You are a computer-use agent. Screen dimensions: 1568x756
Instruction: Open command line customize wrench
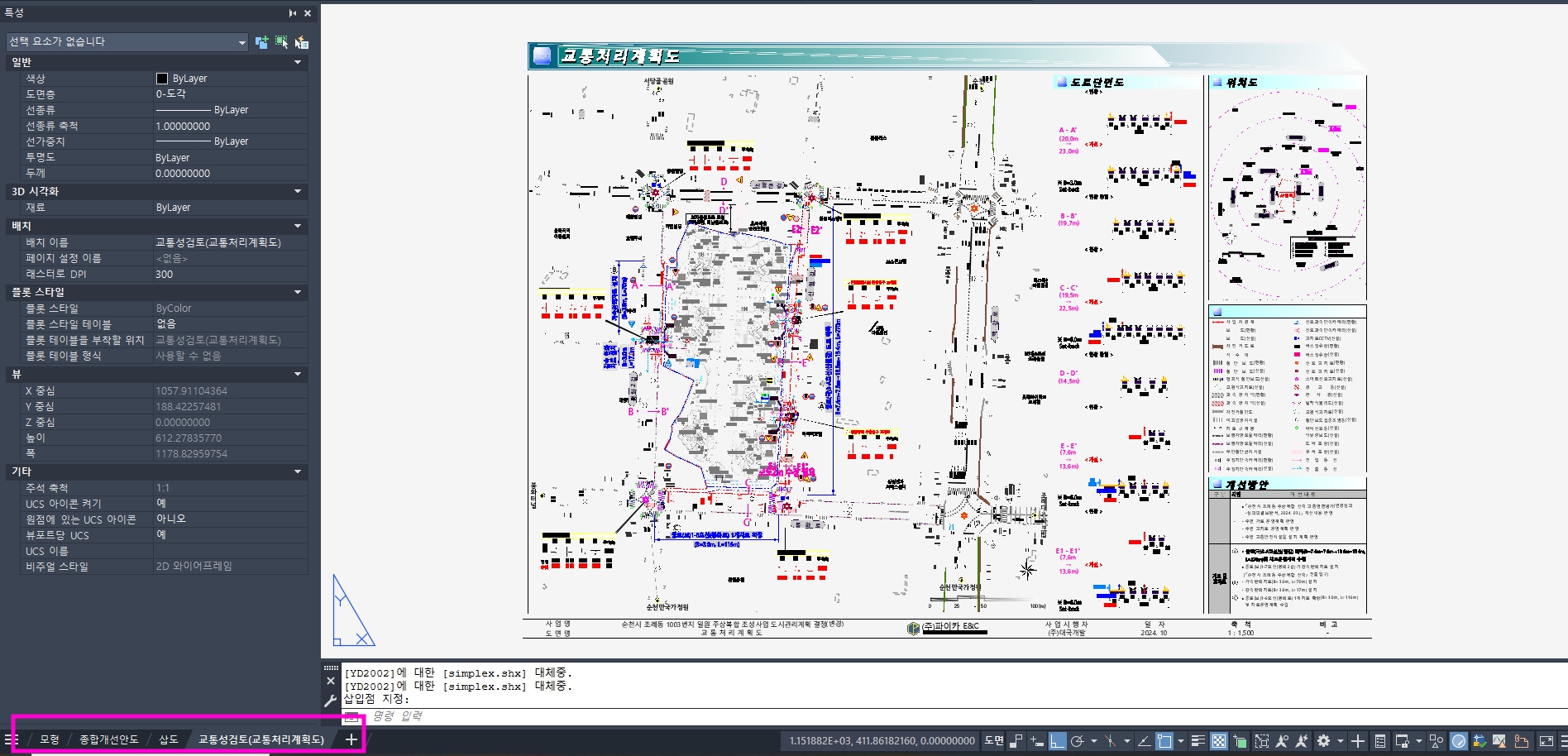pyautogui.click(x=331, y=701)
